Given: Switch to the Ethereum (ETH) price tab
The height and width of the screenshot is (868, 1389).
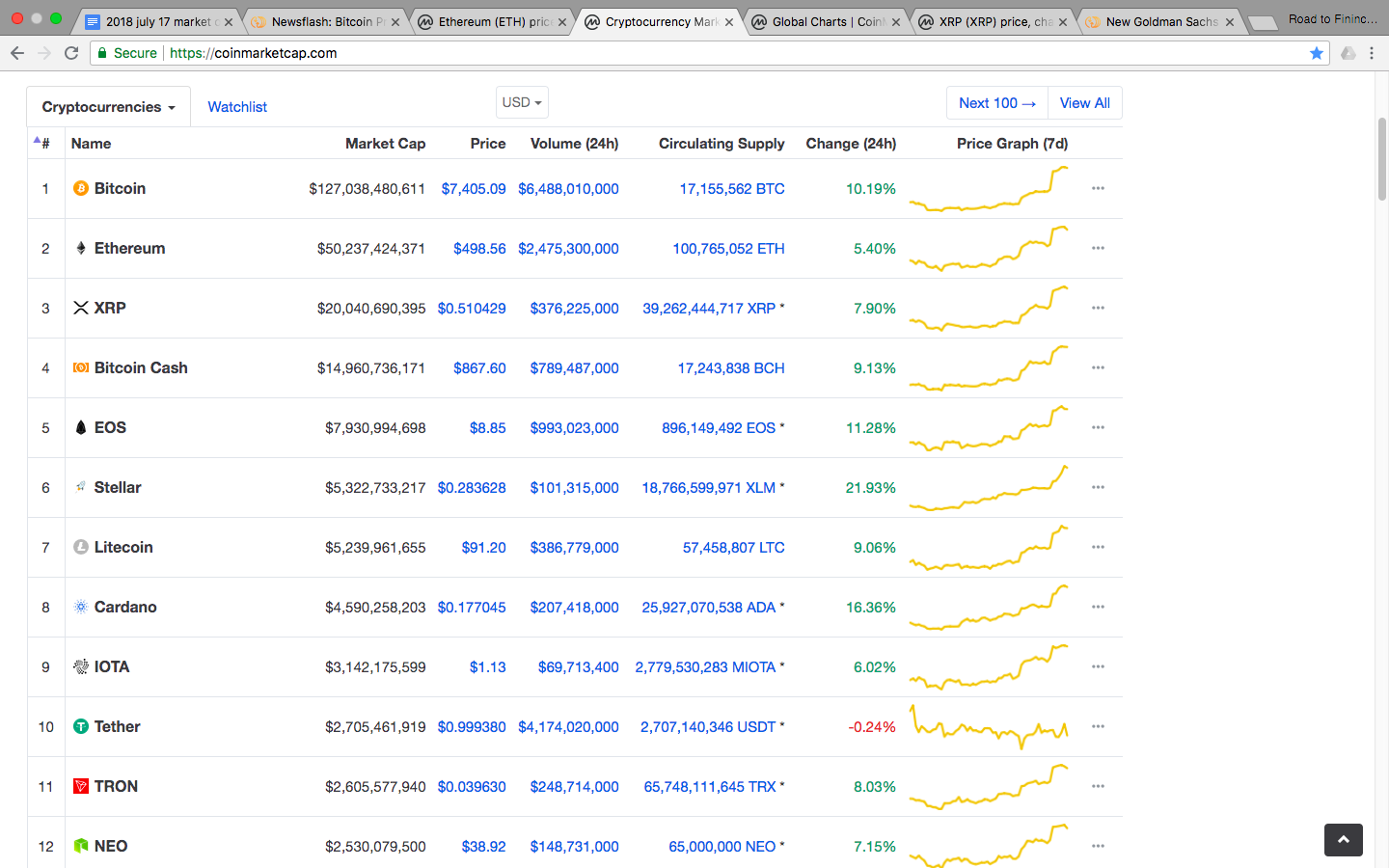Looking at the screenshot, I should (x=493, y=21).
